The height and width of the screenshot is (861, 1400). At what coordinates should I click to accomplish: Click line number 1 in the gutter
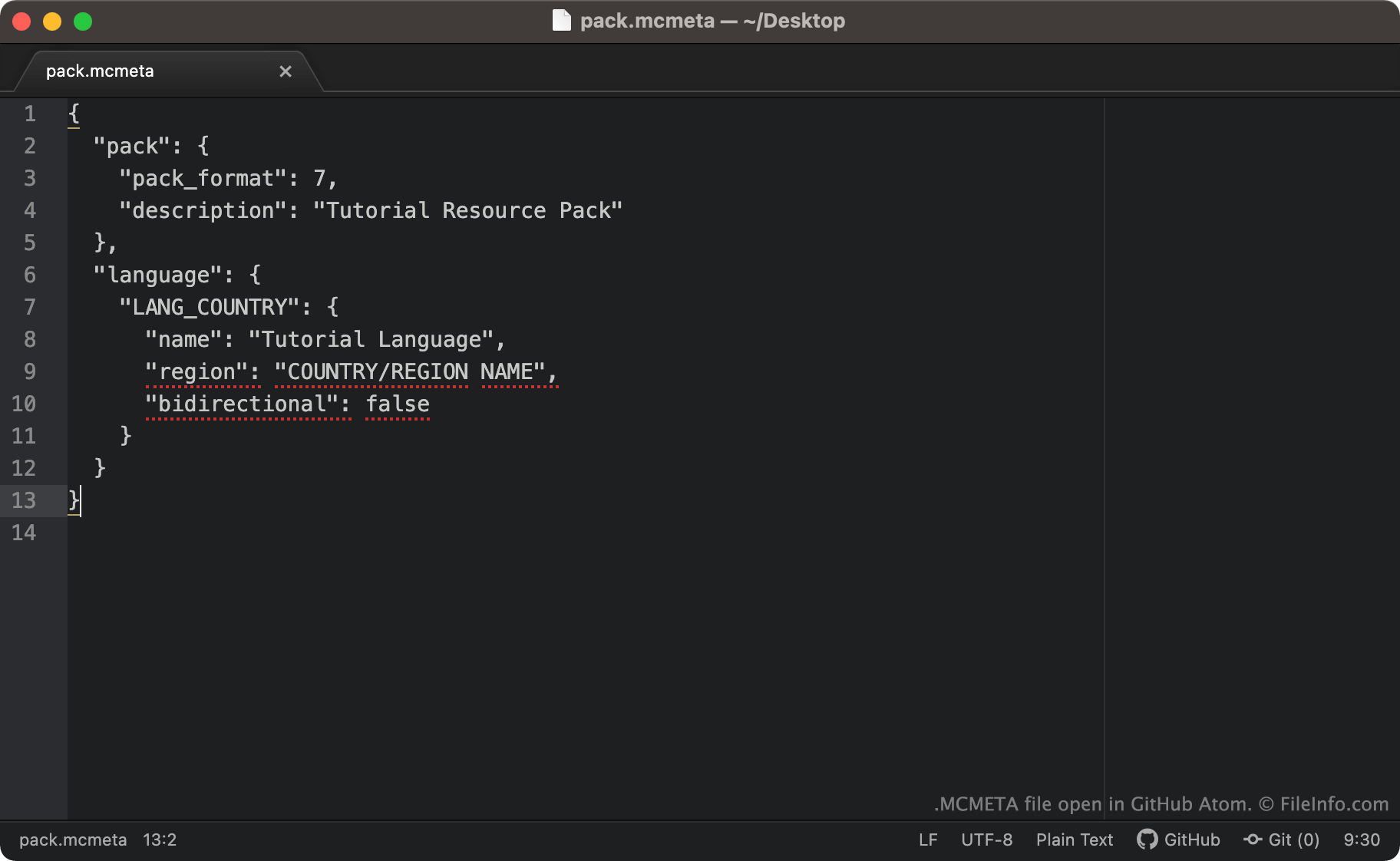tap(30, 114)
